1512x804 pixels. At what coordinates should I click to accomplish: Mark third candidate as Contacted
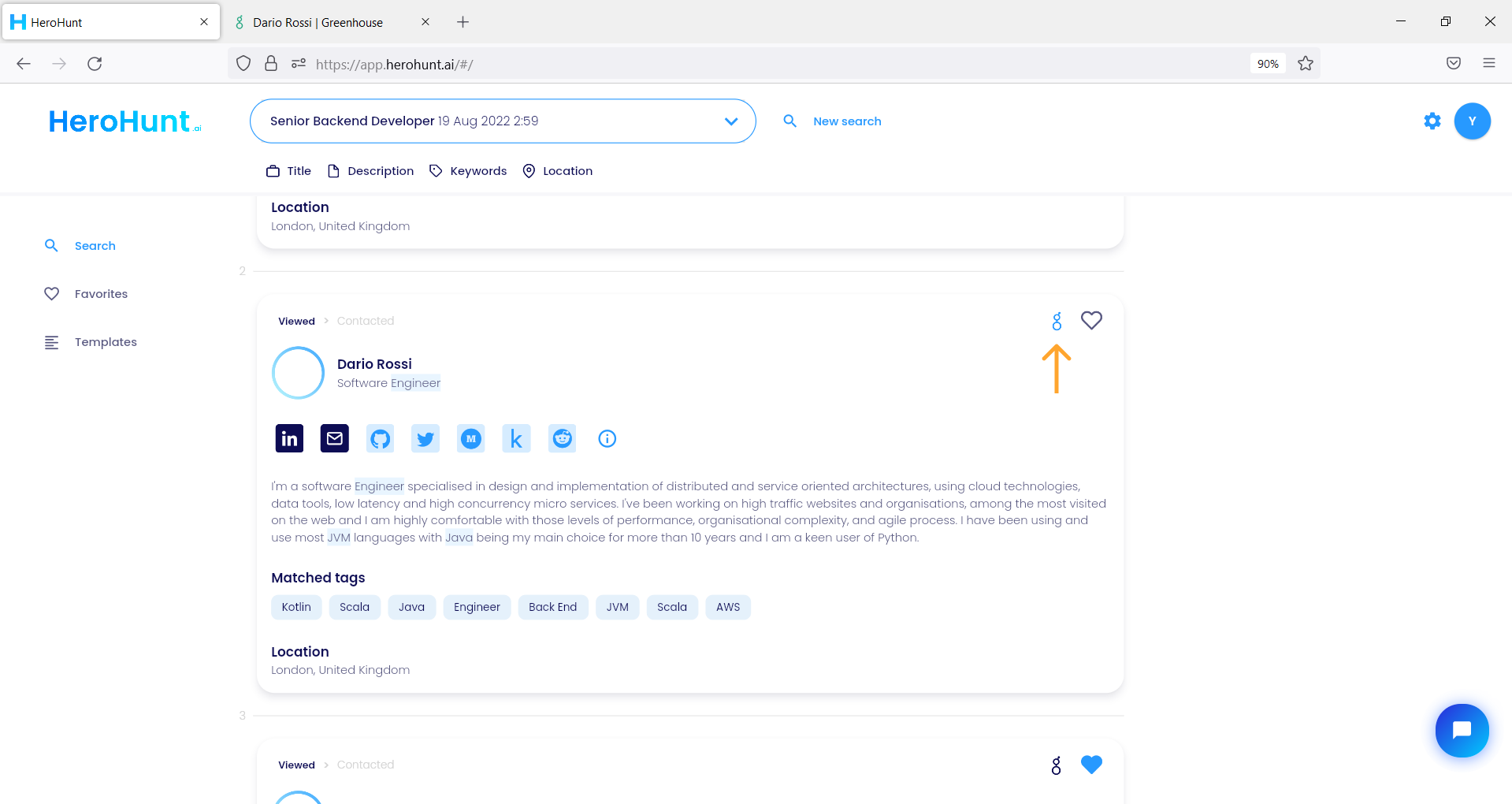coord(366,765)
